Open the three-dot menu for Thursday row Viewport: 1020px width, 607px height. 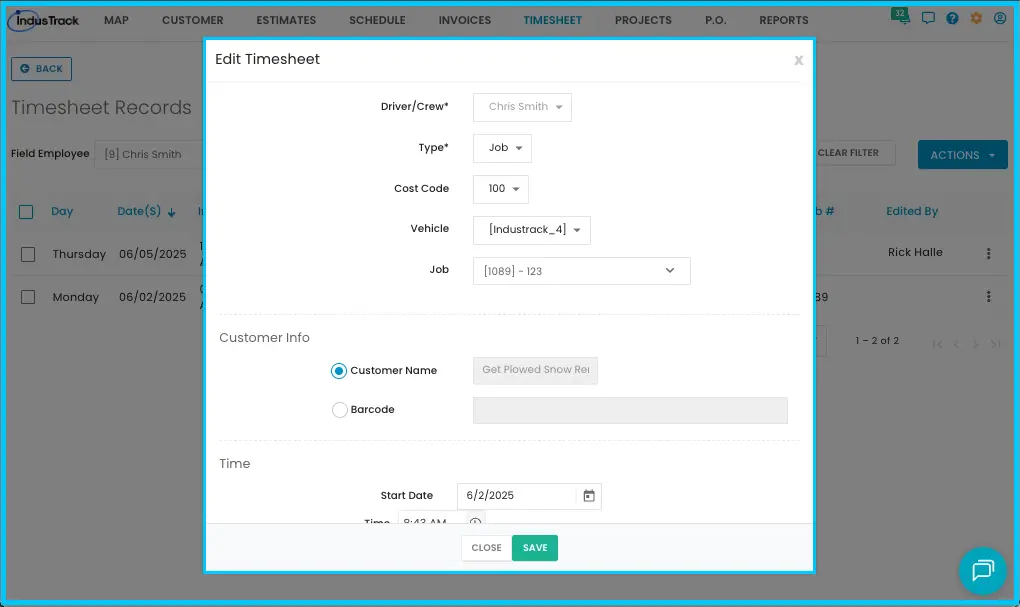988,254
